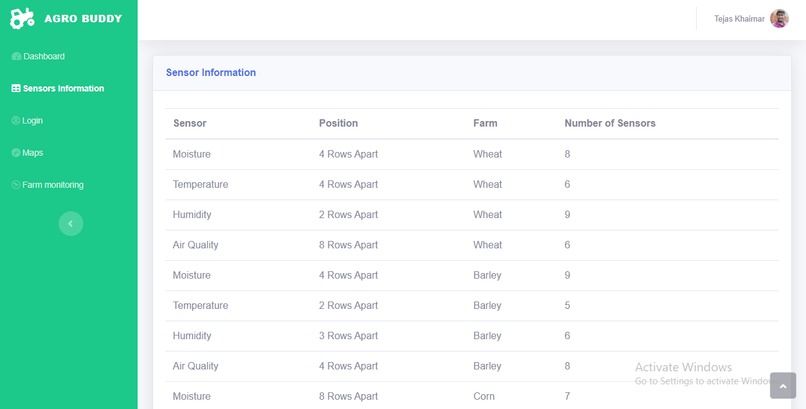Click '4 Rows Apart' in Air Quality Barley row

pyautogui.click(x=348, y=366)
